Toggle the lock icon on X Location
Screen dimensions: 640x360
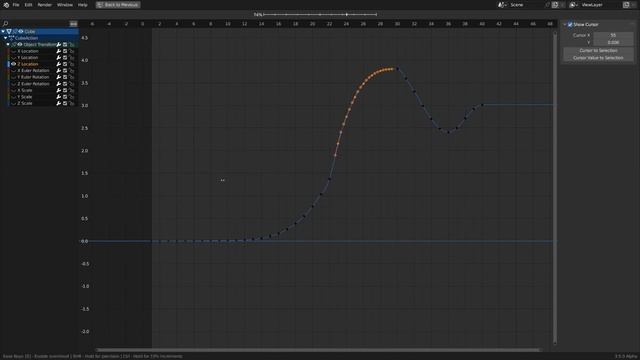point(71,51)
